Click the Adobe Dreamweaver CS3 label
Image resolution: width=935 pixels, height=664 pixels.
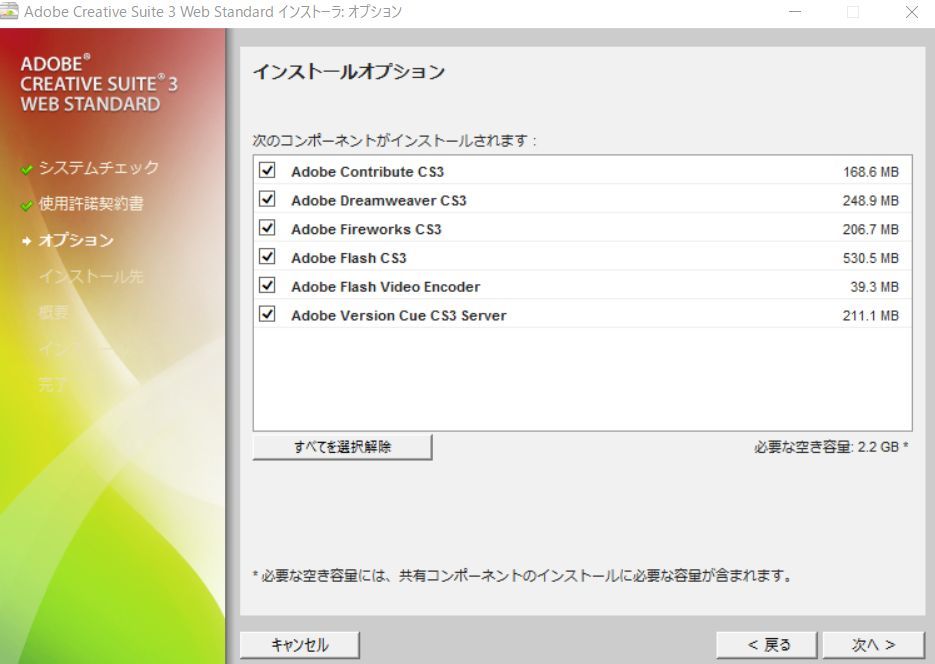point(379,200)
